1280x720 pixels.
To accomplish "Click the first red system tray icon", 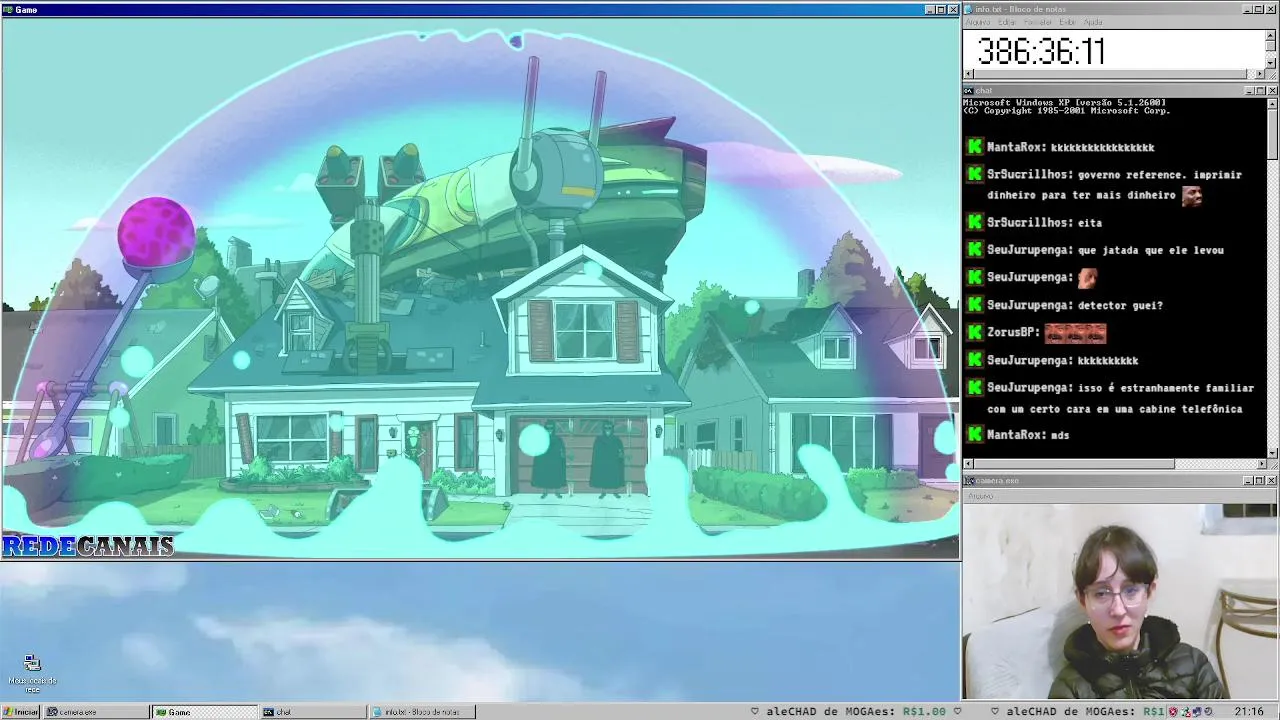I will (1175, 712).
